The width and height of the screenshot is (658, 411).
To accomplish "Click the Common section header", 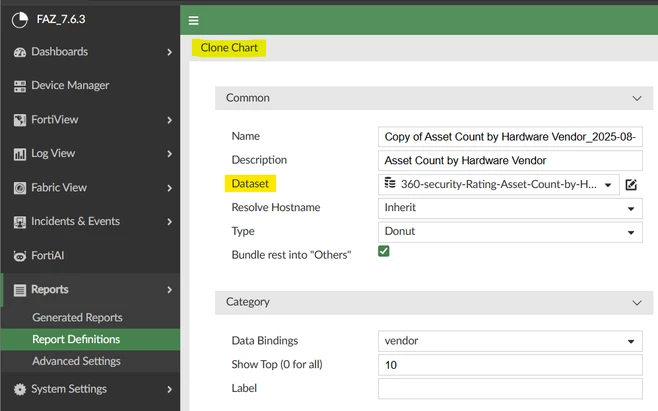I will pos(434,98).
